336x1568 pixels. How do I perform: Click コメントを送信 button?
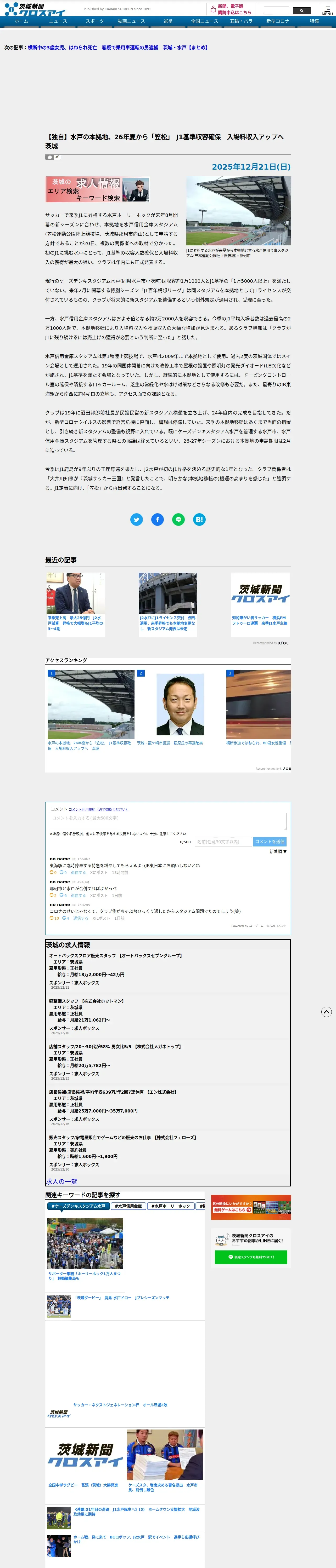(270, 841)
